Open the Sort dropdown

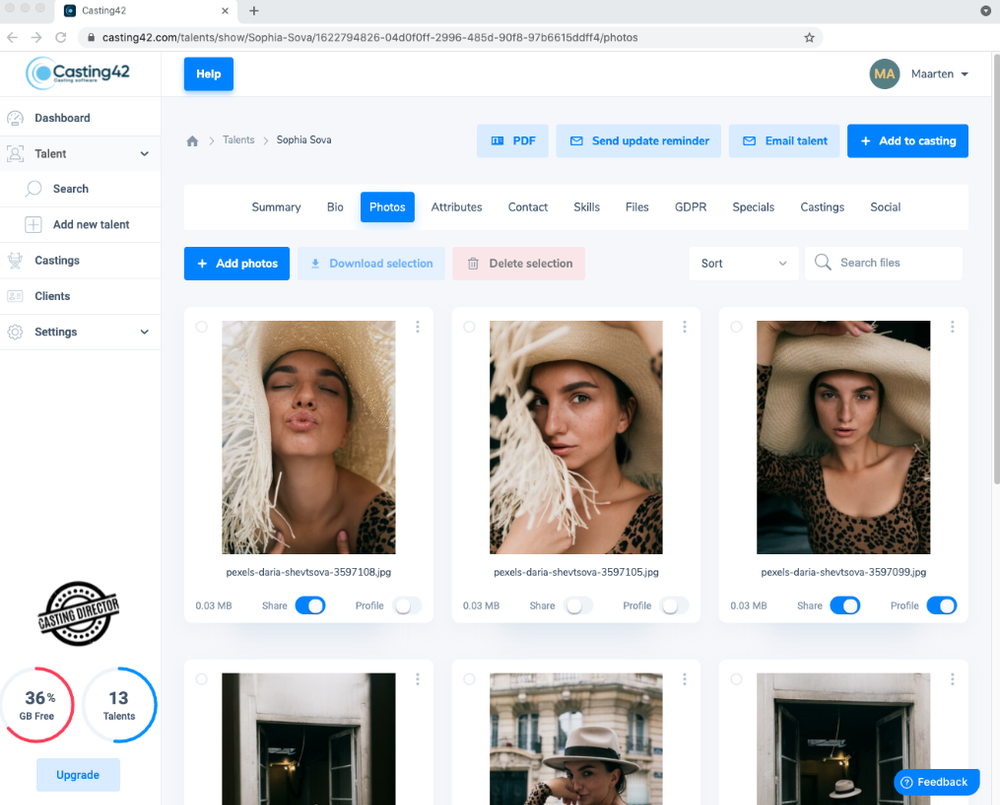click(744, 263)
